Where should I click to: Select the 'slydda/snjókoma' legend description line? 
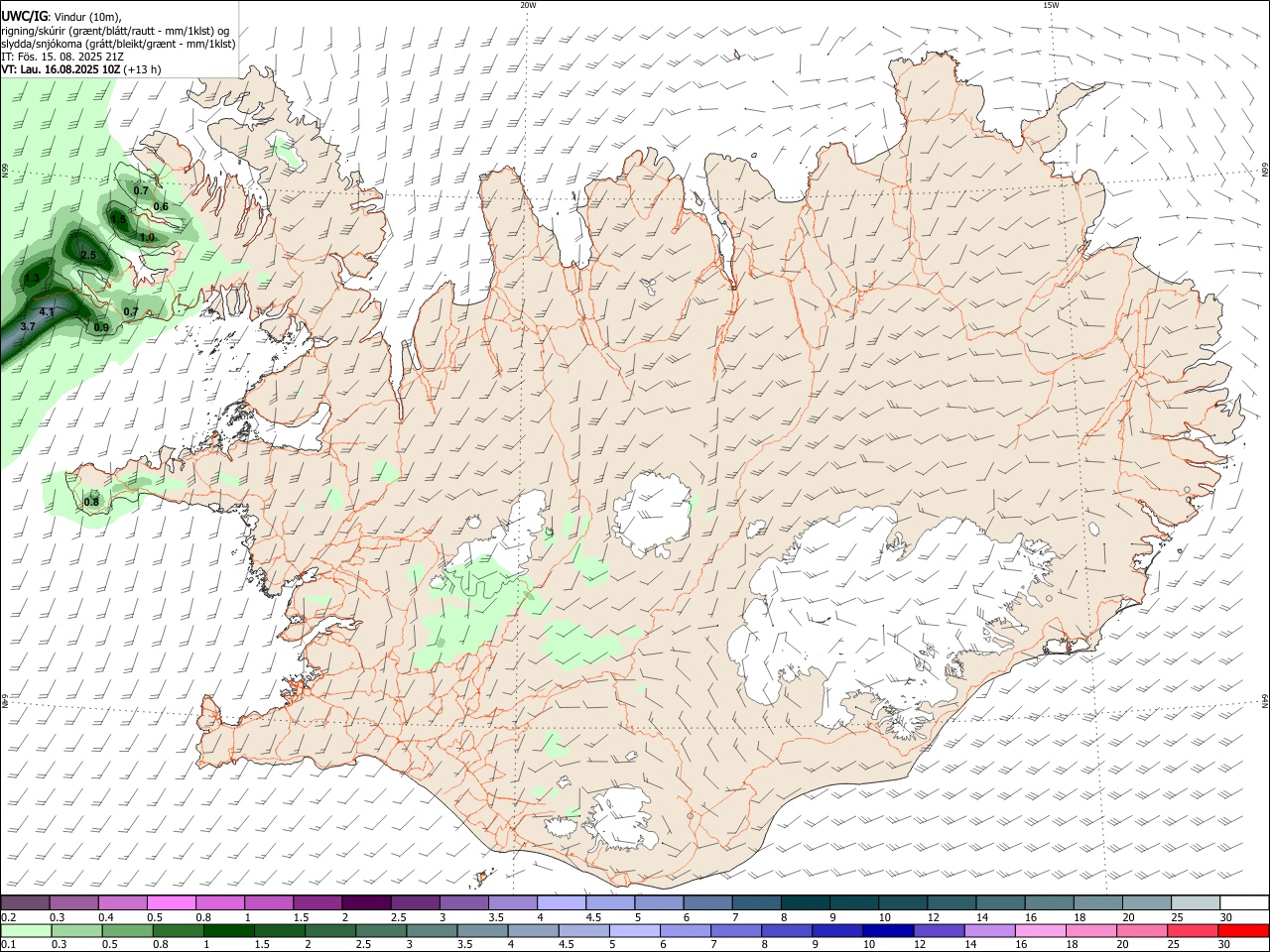[118, 44]
